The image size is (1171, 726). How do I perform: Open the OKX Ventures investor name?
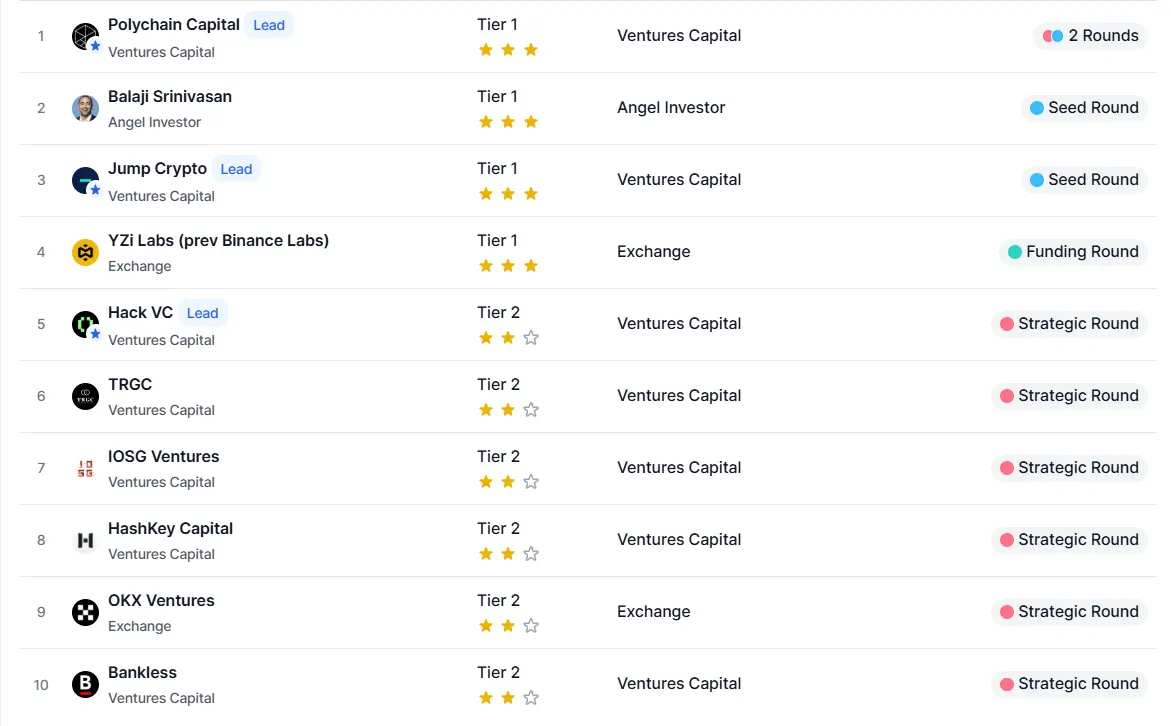click(x=161, y=600)
